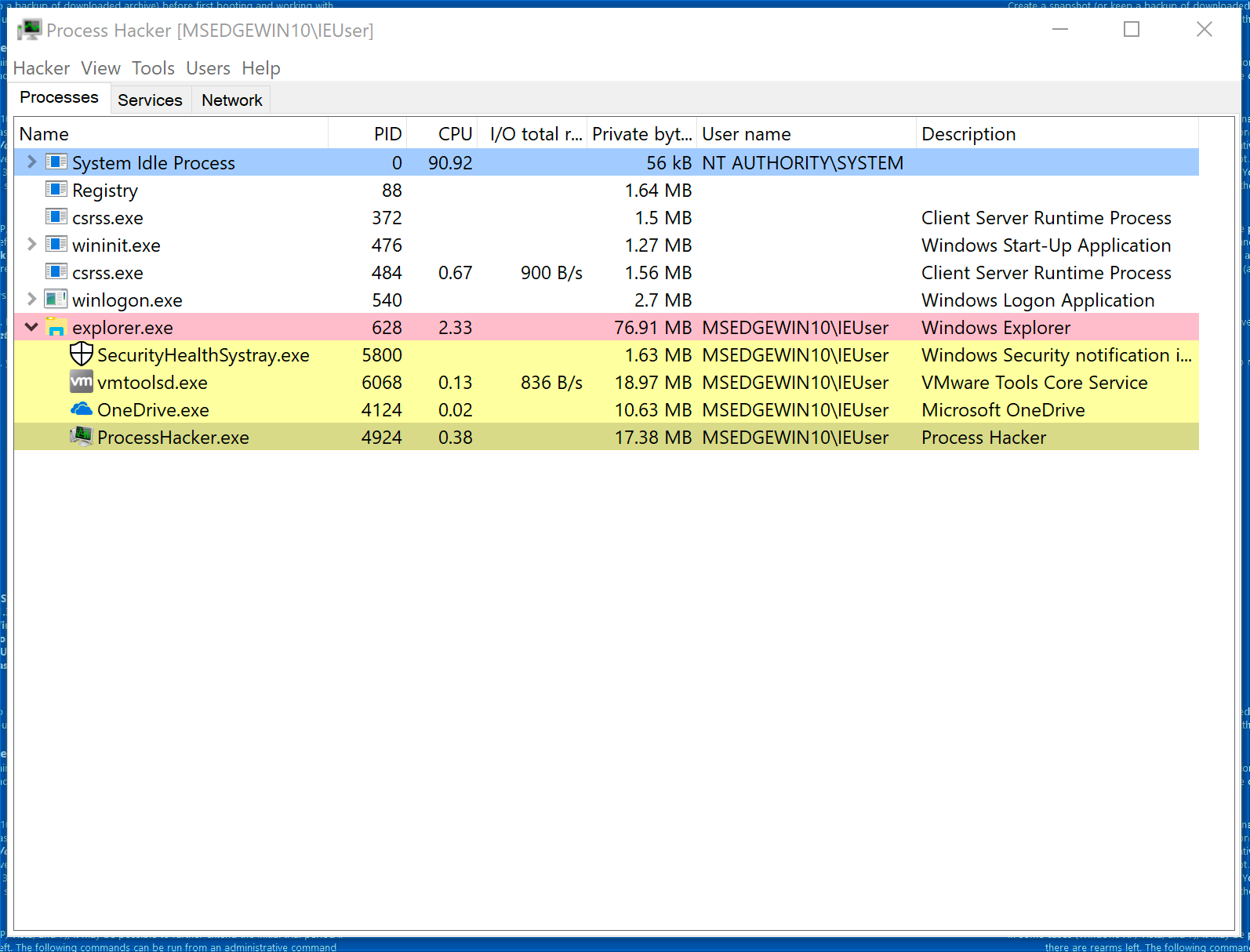Click the 1.64 MB Registry private bytes
Viewport: 1250px width, 952px height.
coord(658,191)
